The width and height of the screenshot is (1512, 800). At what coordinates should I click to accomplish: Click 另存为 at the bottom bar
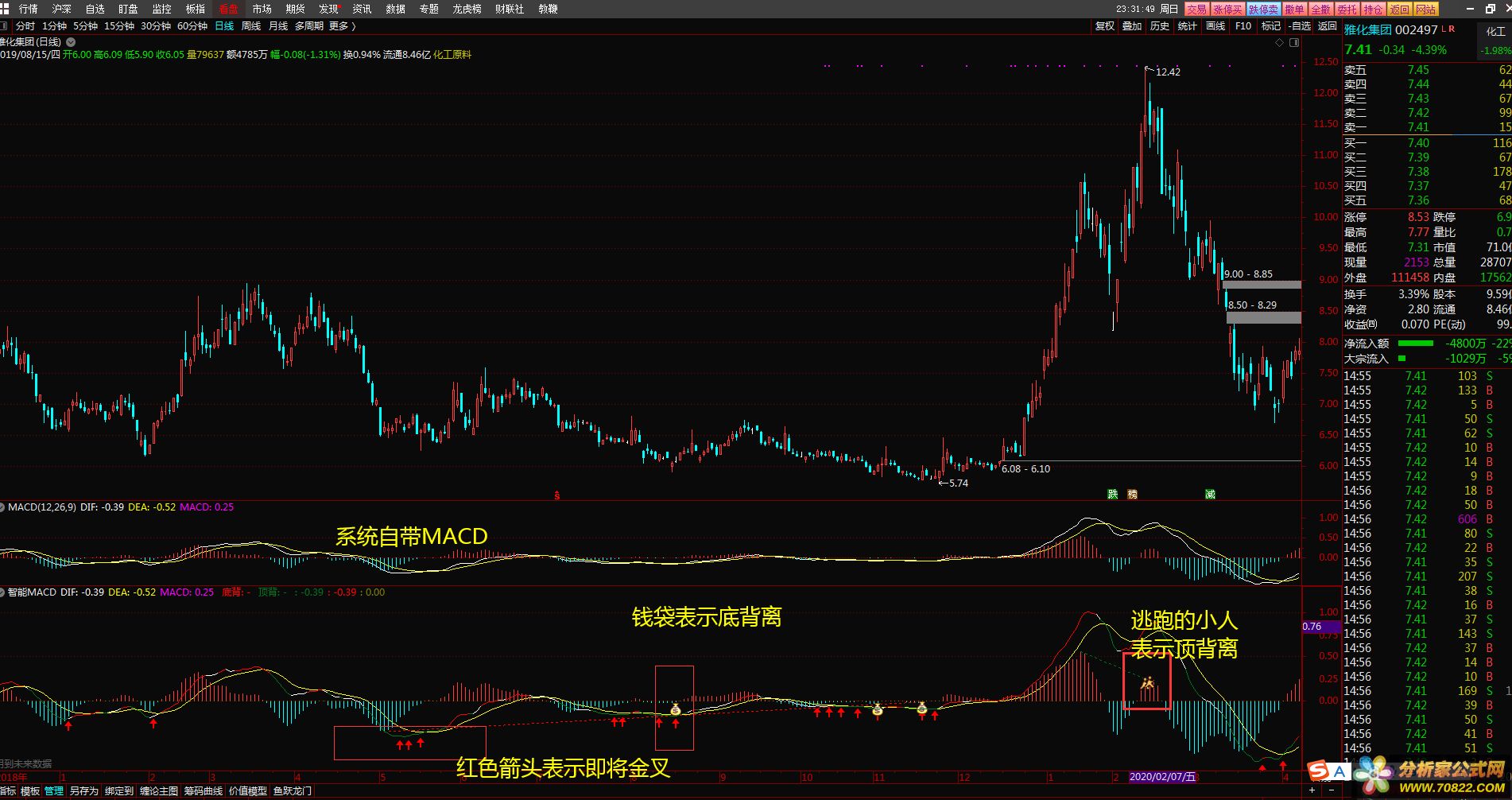click(84, 791)
